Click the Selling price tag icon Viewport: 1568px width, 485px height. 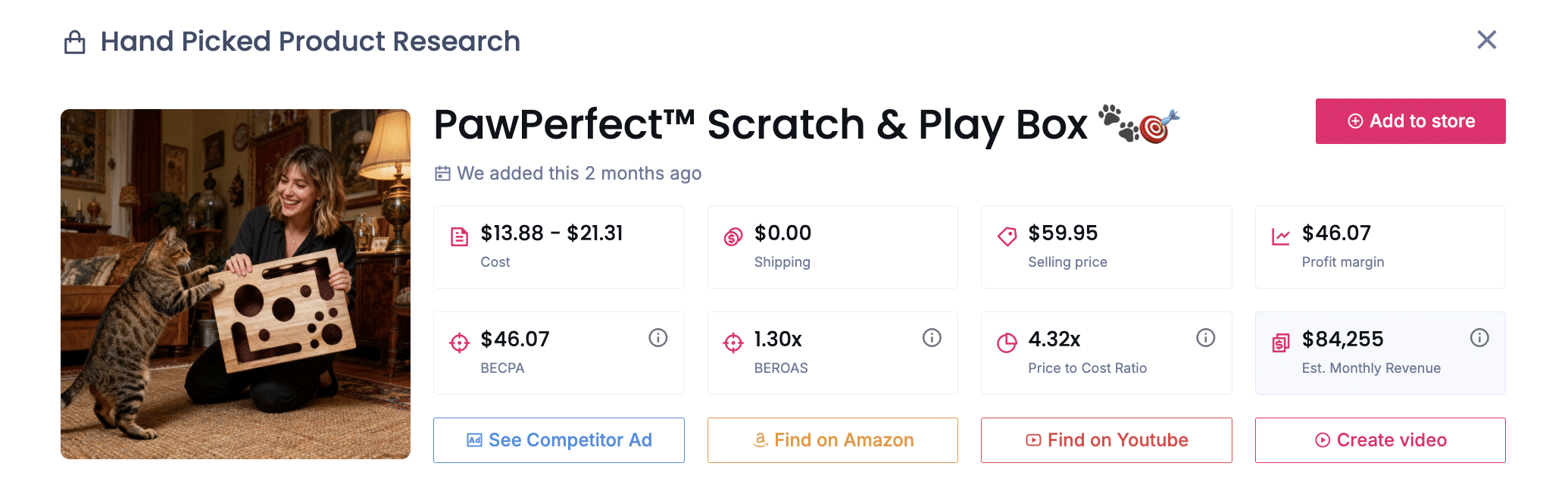[x=1007, y=237]
